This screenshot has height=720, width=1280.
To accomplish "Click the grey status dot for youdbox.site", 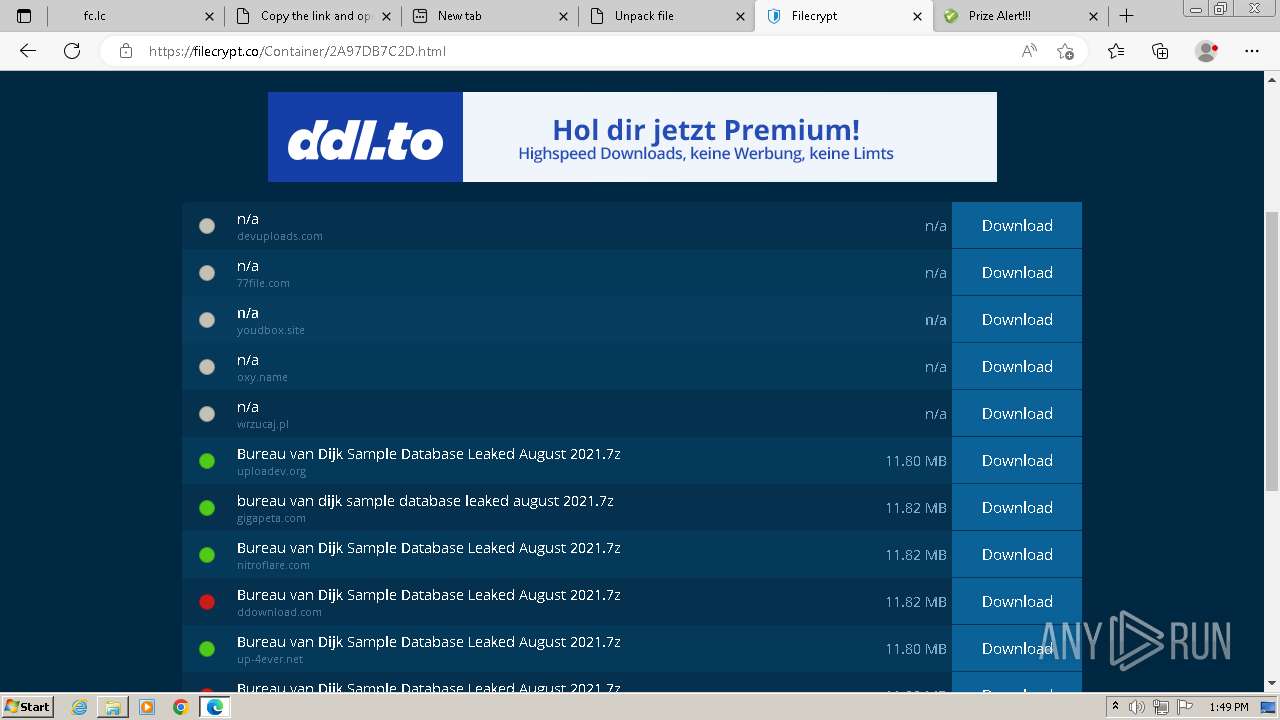I will [x=207, y=320].
